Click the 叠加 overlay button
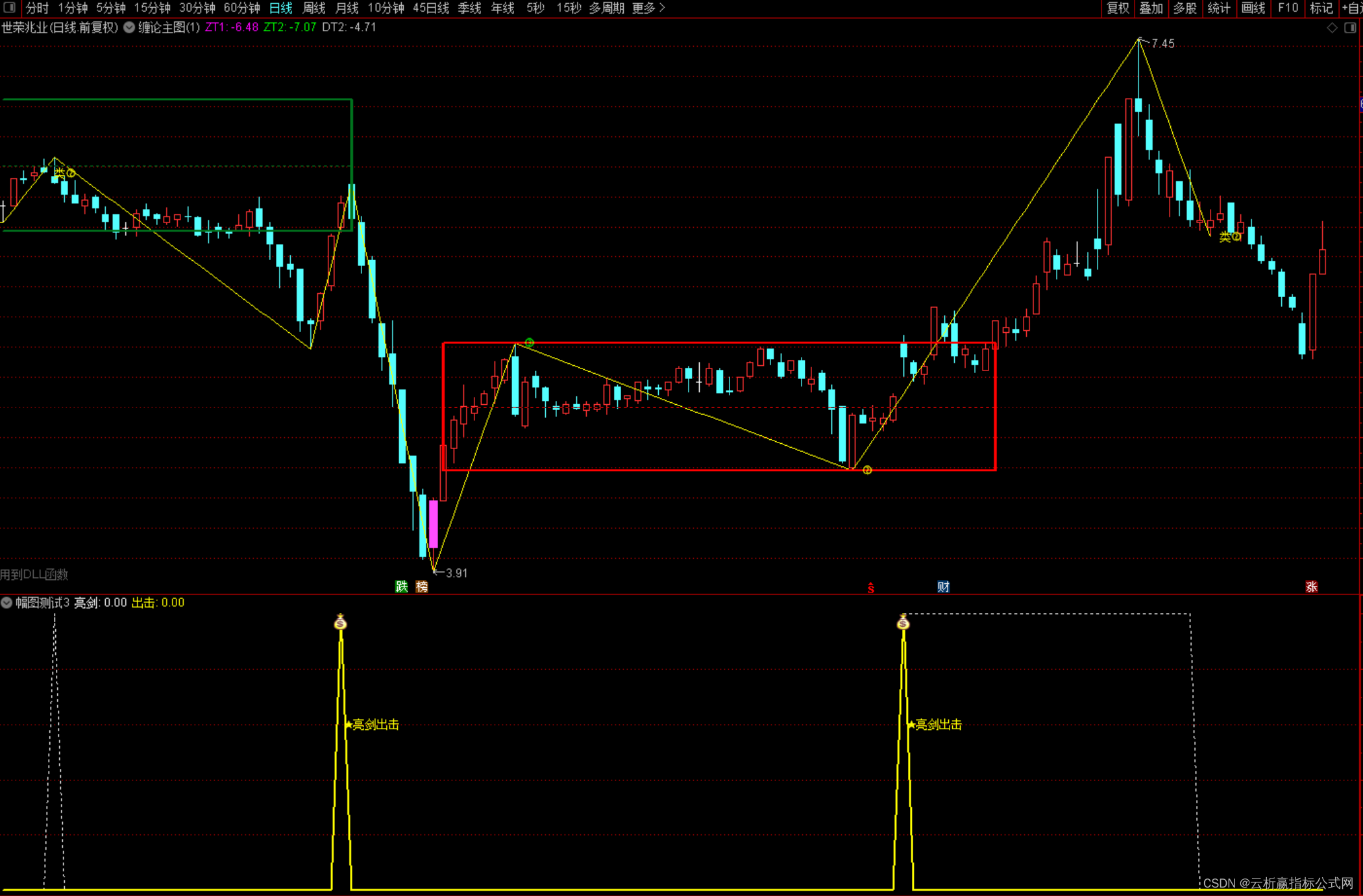This screenshot has width=1363, height=896. pyautogui.click(x=1151, y=8)
